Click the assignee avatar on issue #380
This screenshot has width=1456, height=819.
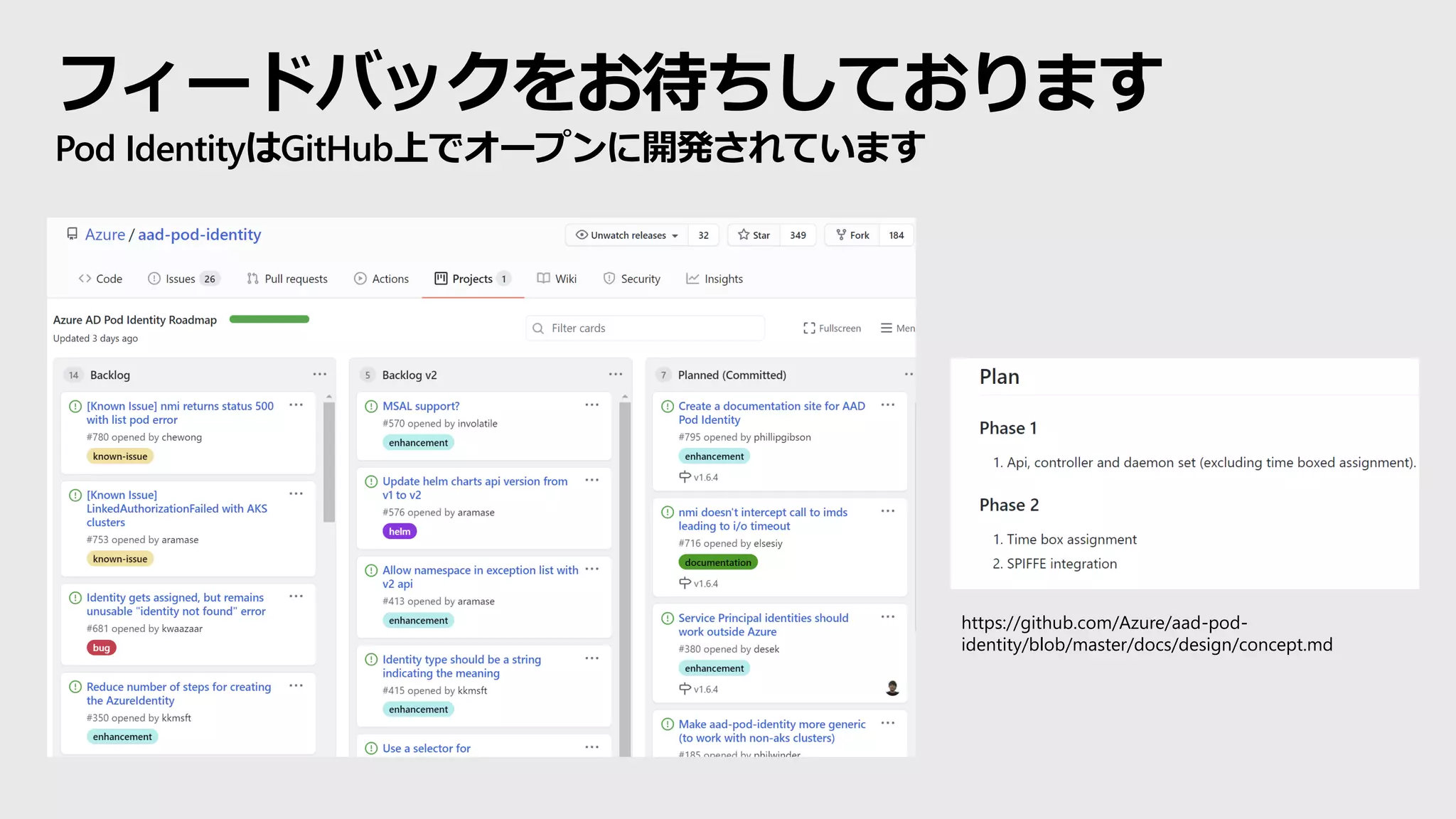pyautogui.click(x=892, y=688)
